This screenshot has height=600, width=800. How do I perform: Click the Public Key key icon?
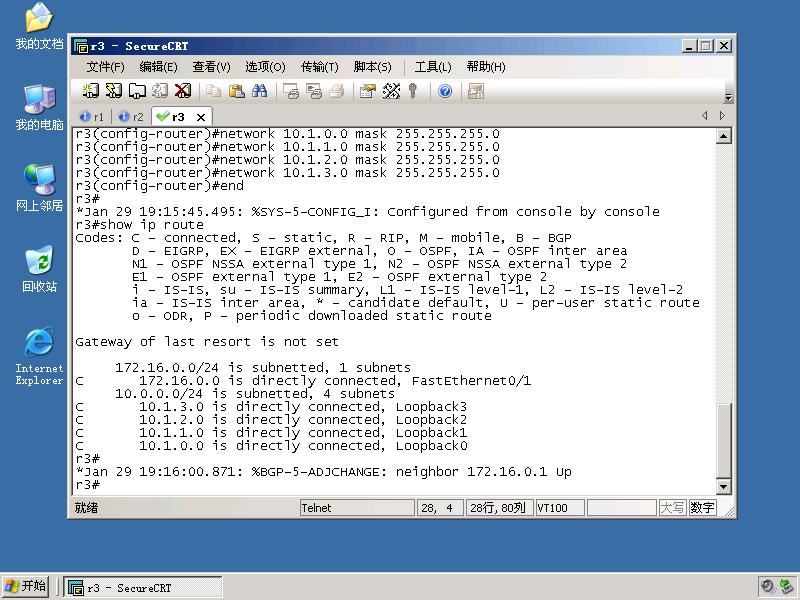(x=413, y=91)
